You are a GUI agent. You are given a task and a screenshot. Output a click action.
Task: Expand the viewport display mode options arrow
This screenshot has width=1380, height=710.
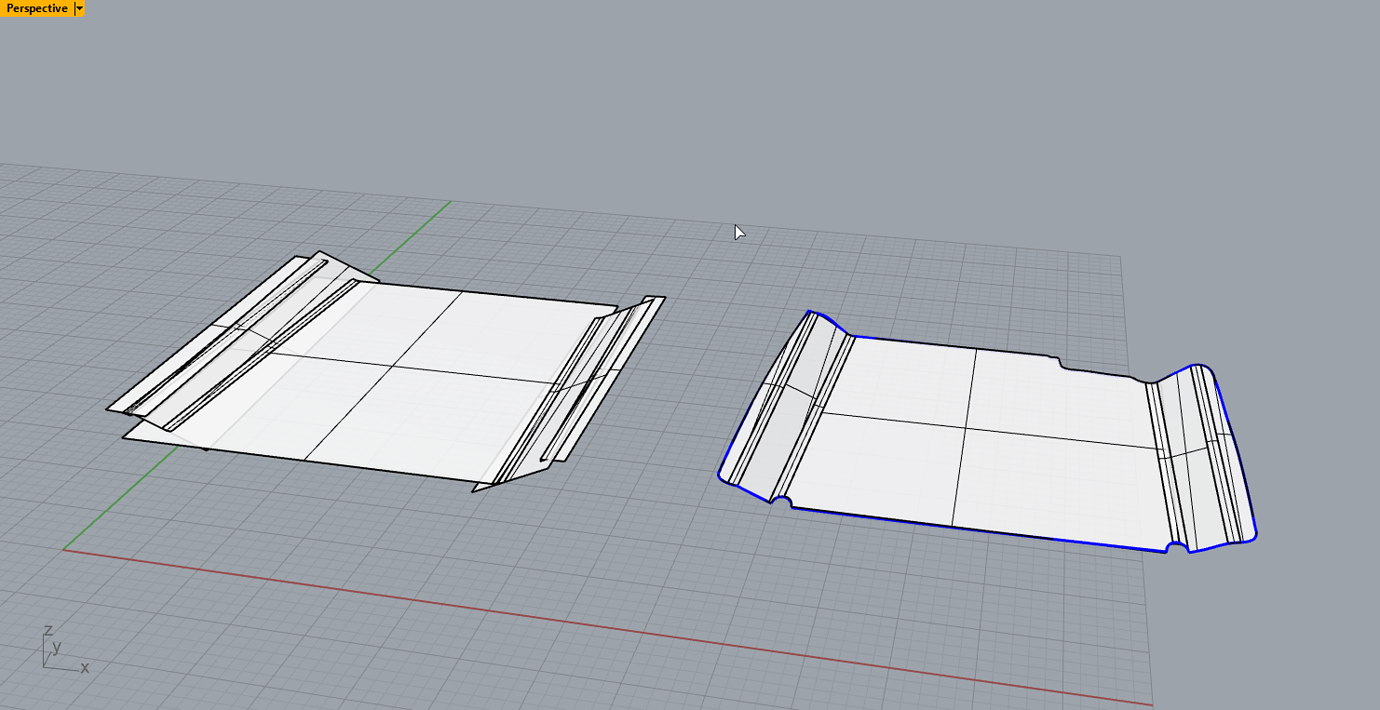[77, 8]
